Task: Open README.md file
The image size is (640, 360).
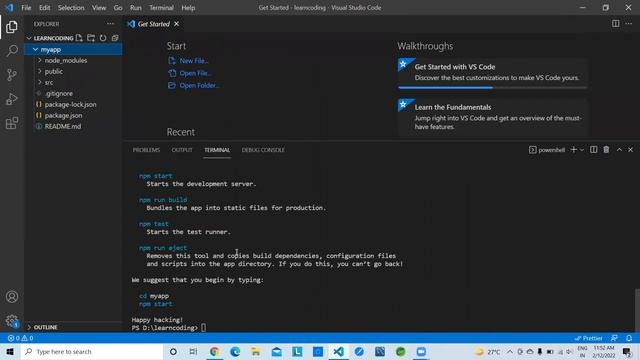Action: (73, 127)
